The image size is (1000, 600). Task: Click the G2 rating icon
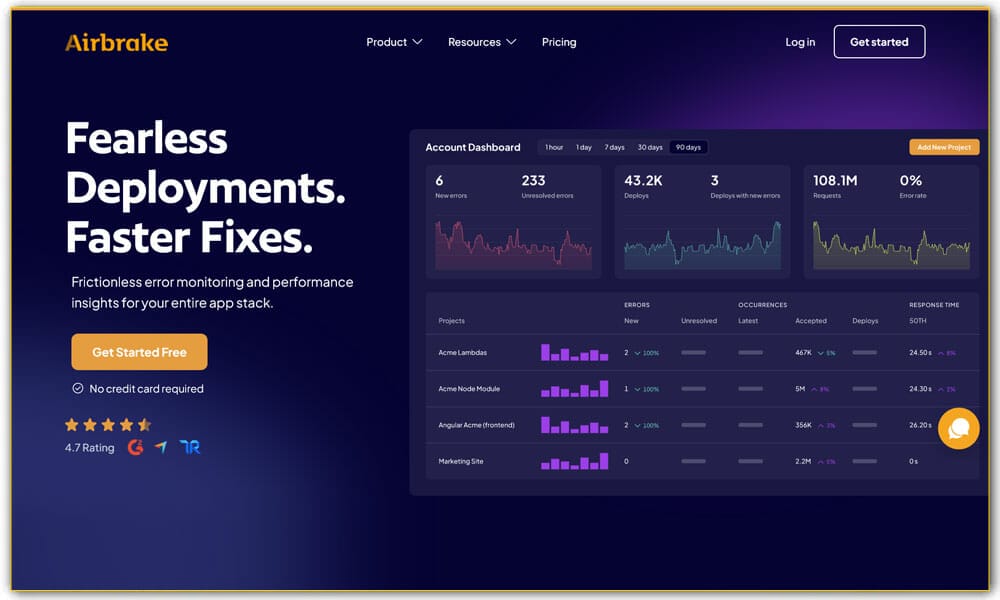point(137,448)
